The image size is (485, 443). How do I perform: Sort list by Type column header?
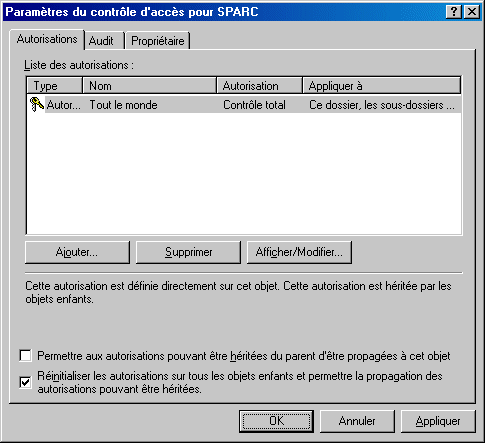(x=54, y=86)
